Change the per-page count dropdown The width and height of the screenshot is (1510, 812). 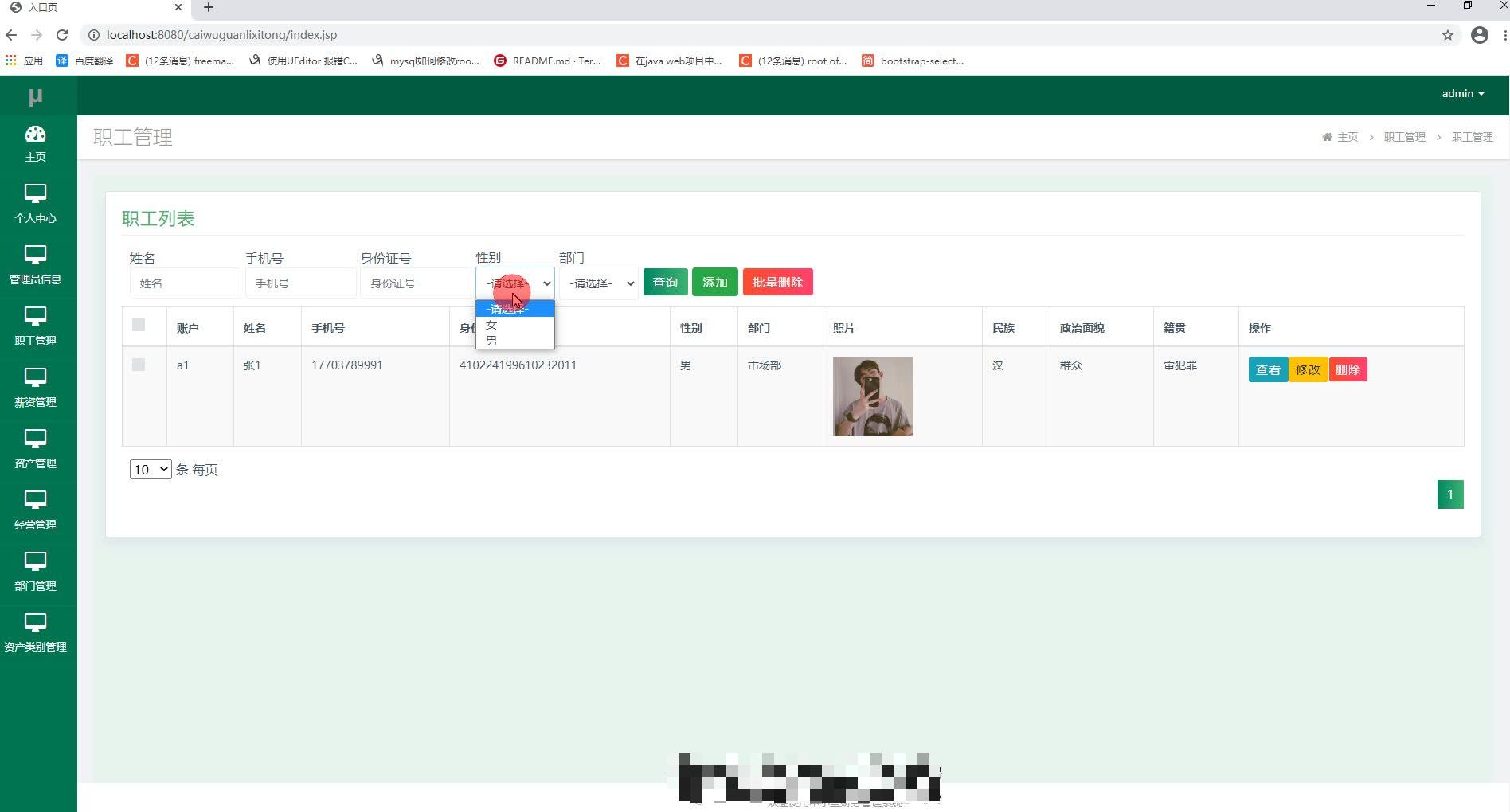coord(150,469)
